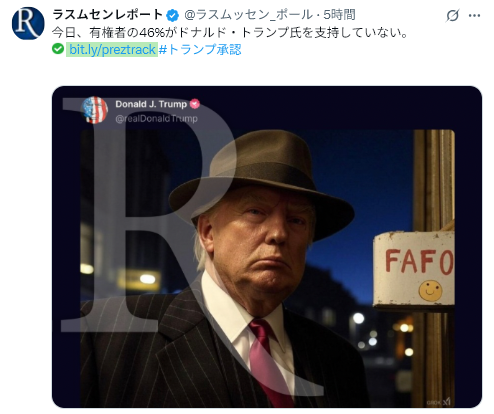
Task: Click the flag-painted avatar inside the image
Action: click(x=95, y=110)
